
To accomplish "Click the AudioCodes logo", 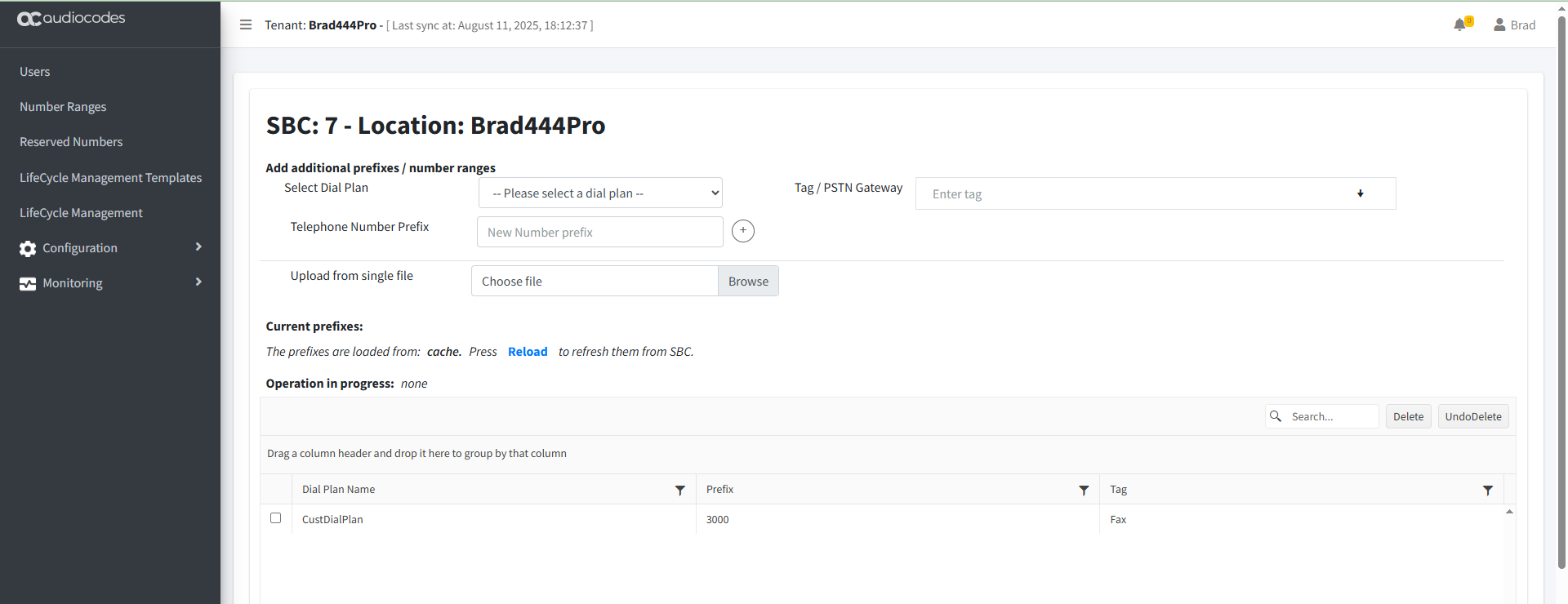I will 71,18.
